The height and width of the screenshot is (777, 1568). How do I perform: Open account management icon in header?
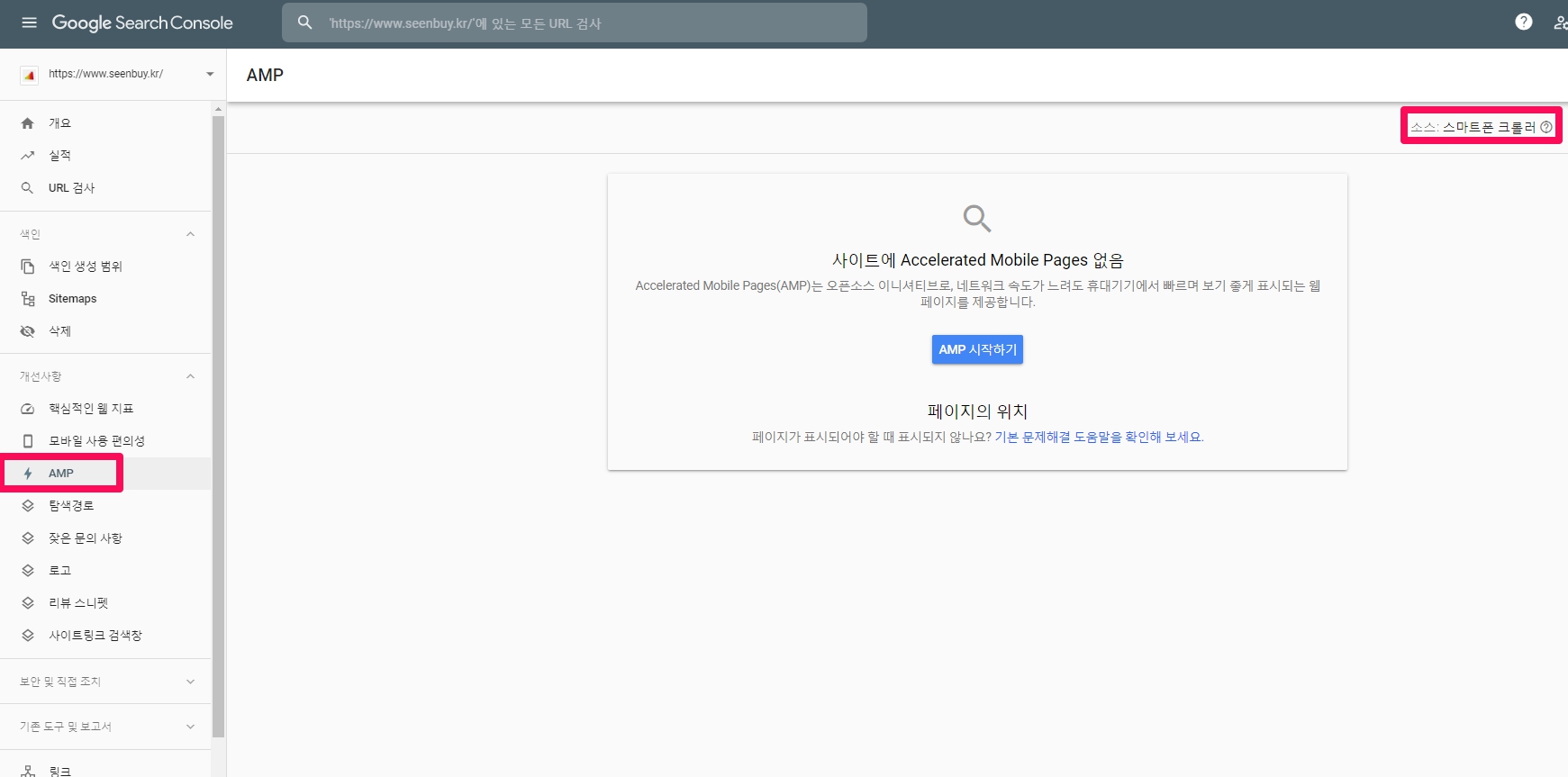click(x=1559, y=23)
